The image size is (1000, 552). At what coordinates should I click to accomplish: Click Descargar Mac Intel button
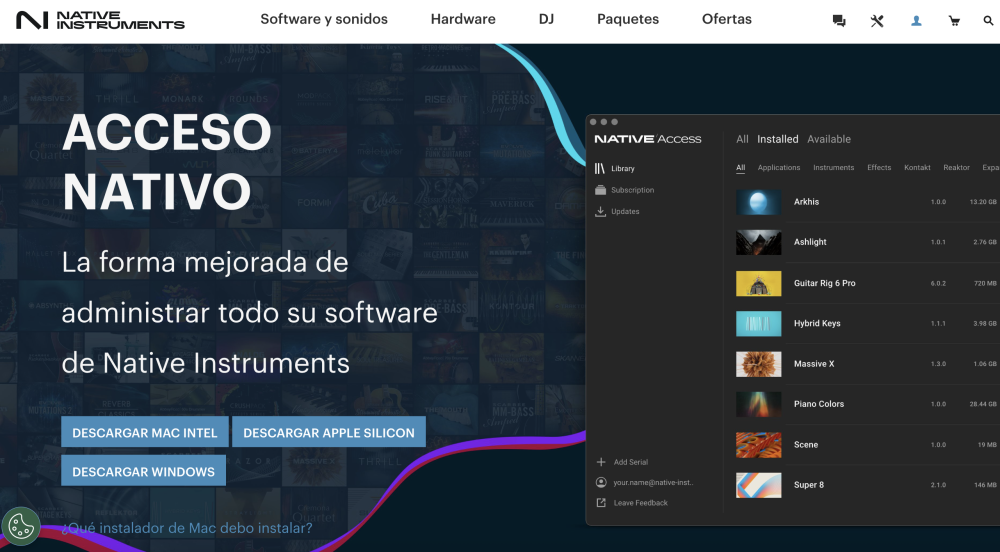145,432
